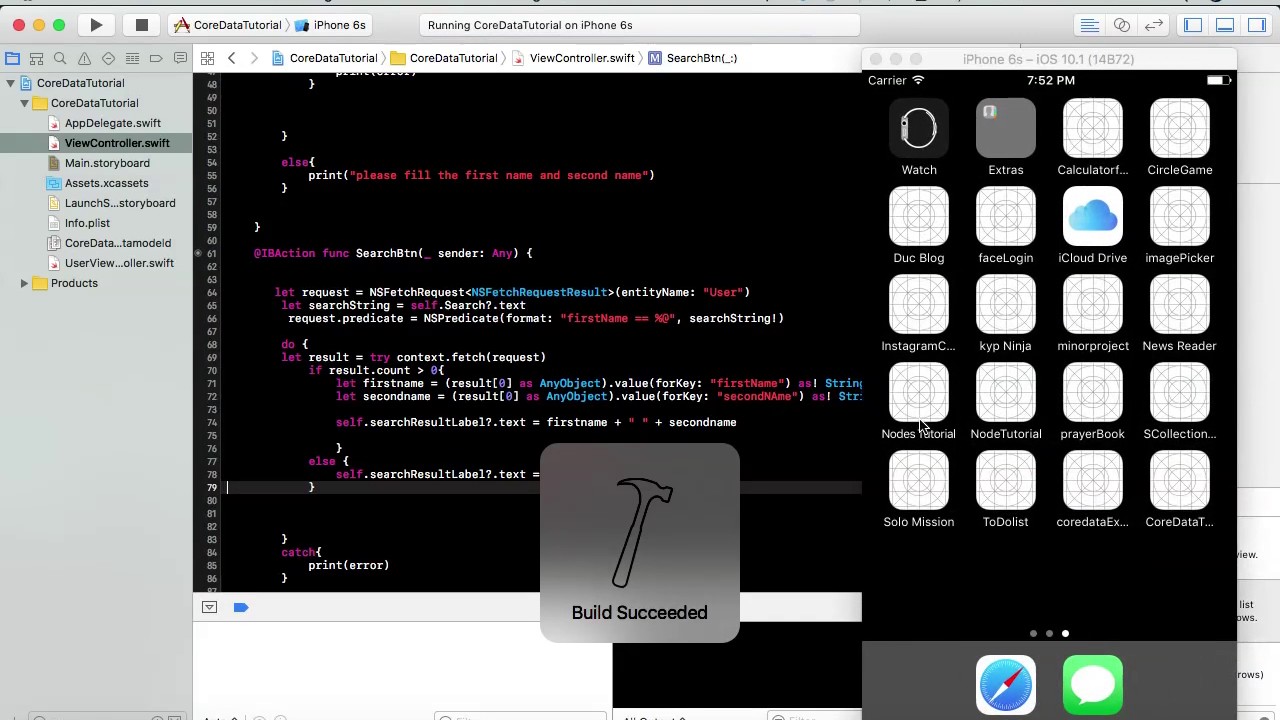Viewport: 1280px width, 720px height.
Task: Open the Report navigator speech-bubble icon
Action: (x=180, y=59)
